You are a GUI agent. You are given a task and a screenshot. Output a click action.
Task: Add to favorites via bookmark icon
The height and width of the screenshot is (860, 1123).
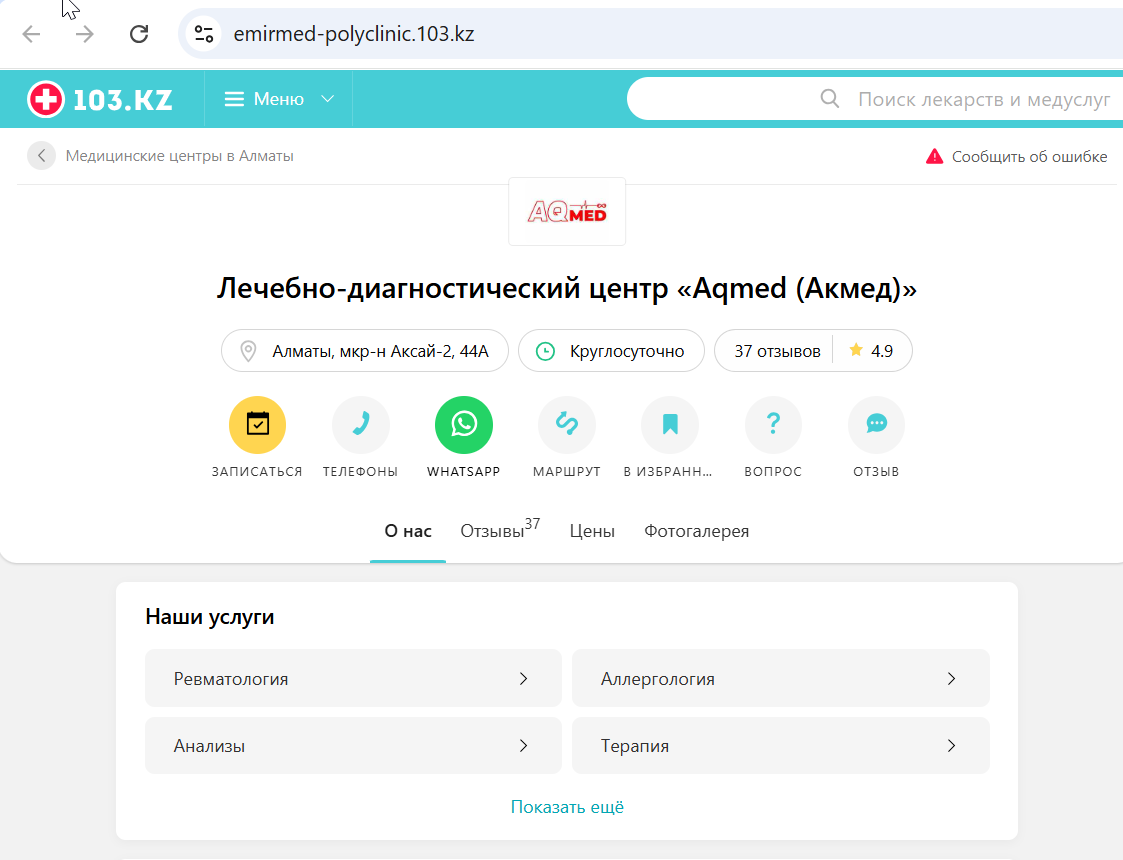point(670,425)
